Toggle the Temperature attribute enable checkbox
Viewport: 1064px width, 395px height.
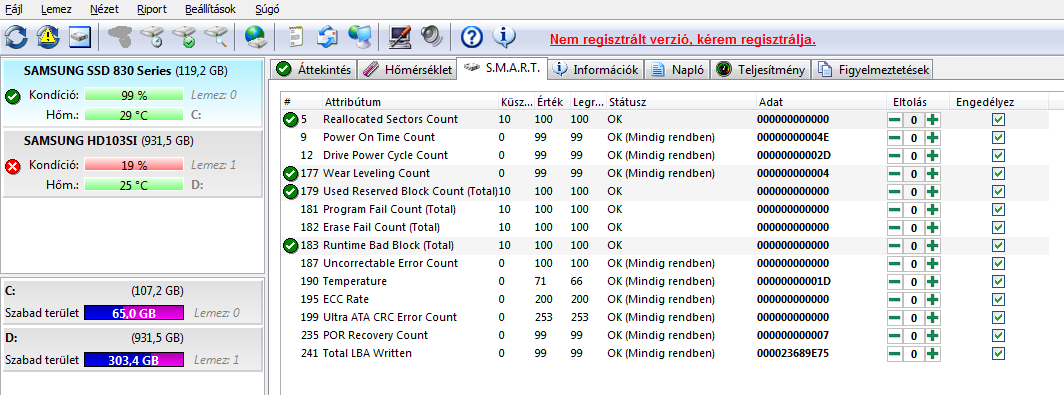(x=998, y=282)
